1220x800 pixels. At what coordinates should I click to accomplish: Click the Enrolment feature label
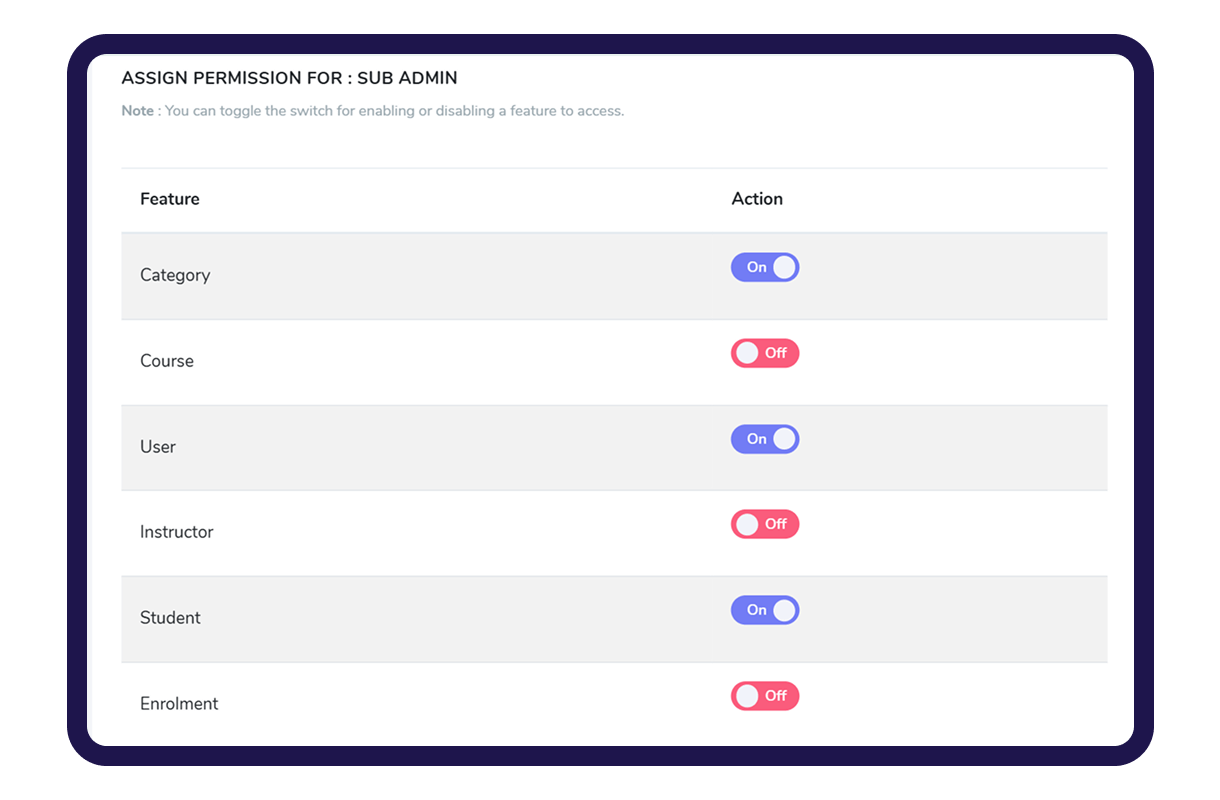(179, 704)
